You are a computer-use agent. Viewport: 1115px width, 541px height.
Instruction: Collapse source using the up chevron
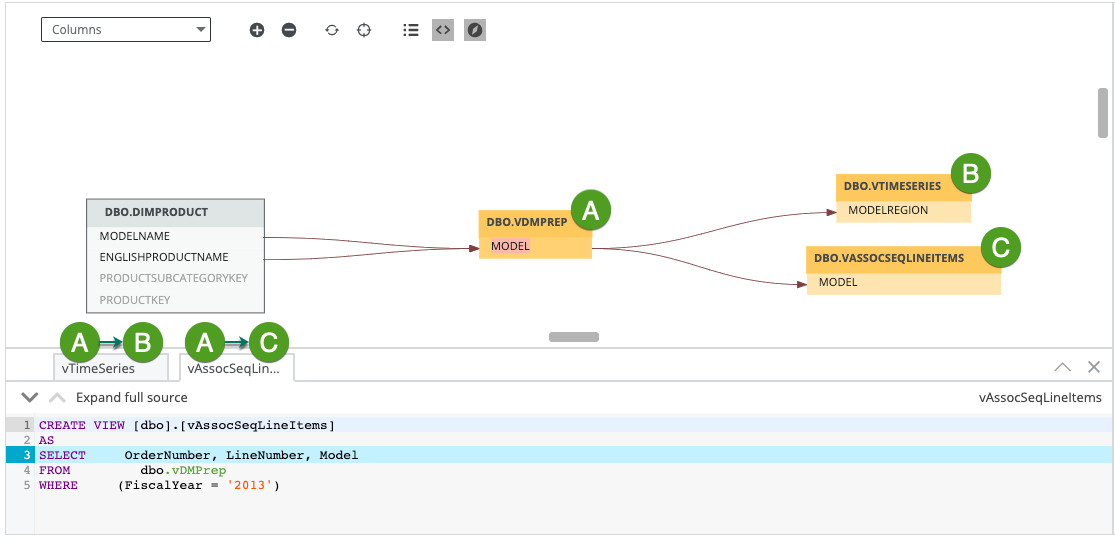[x=57, y=397]
